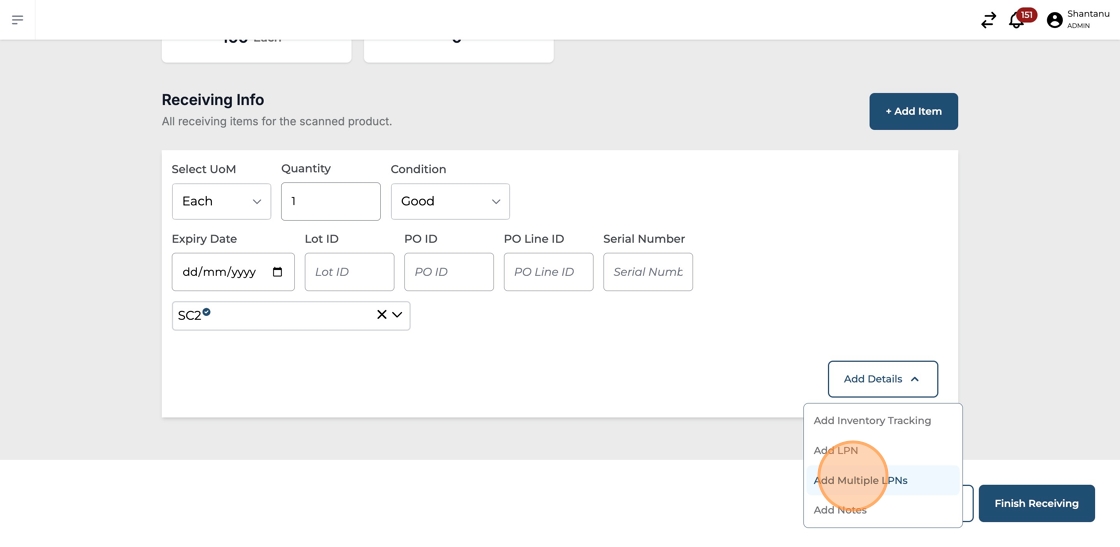Click into the Lot ID field
Image resolution: width=1120 pixels, height=547 pixels.
coord(349,272)
